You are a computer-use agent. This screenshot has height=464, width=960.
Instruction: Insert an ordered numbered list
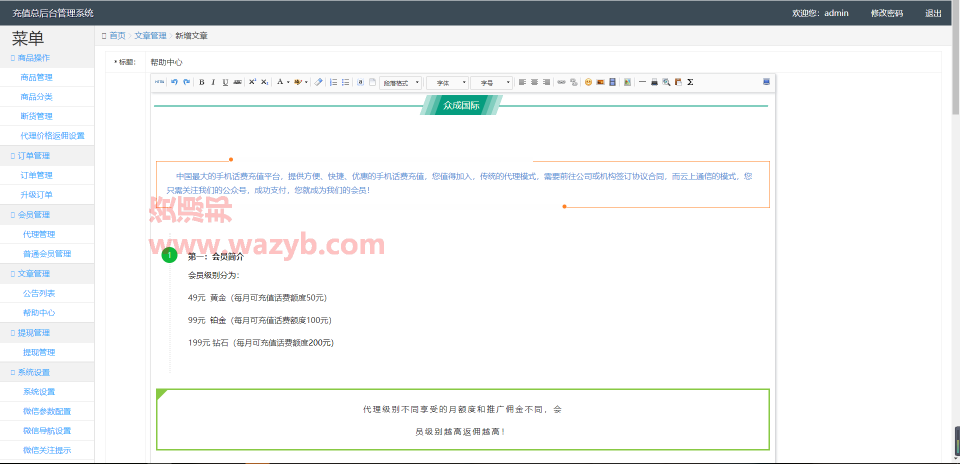334,82
